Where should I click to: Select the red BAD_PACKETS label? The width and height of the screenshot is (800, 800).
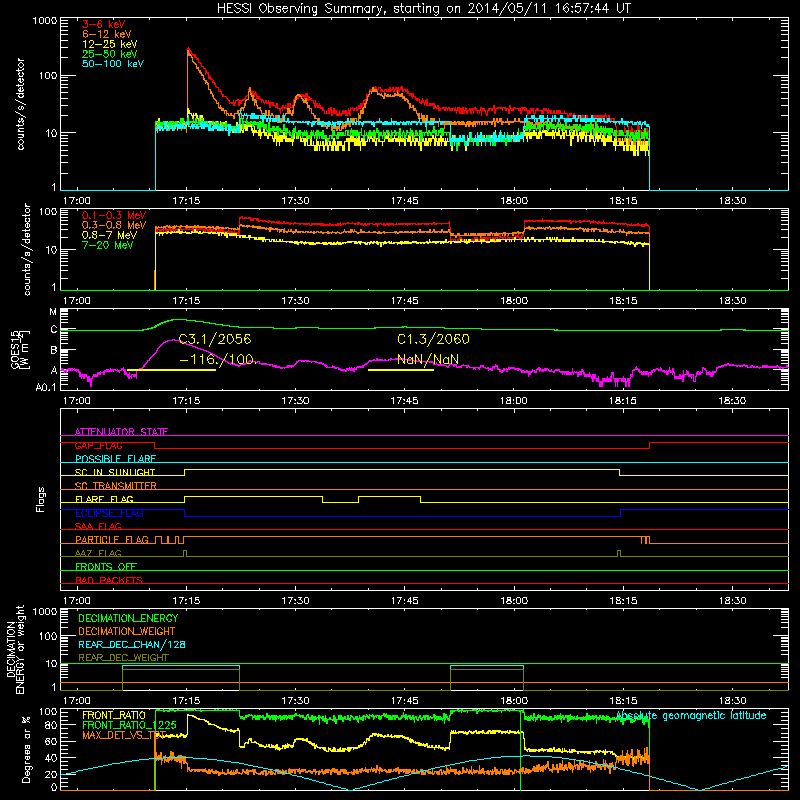coord(109,580)
